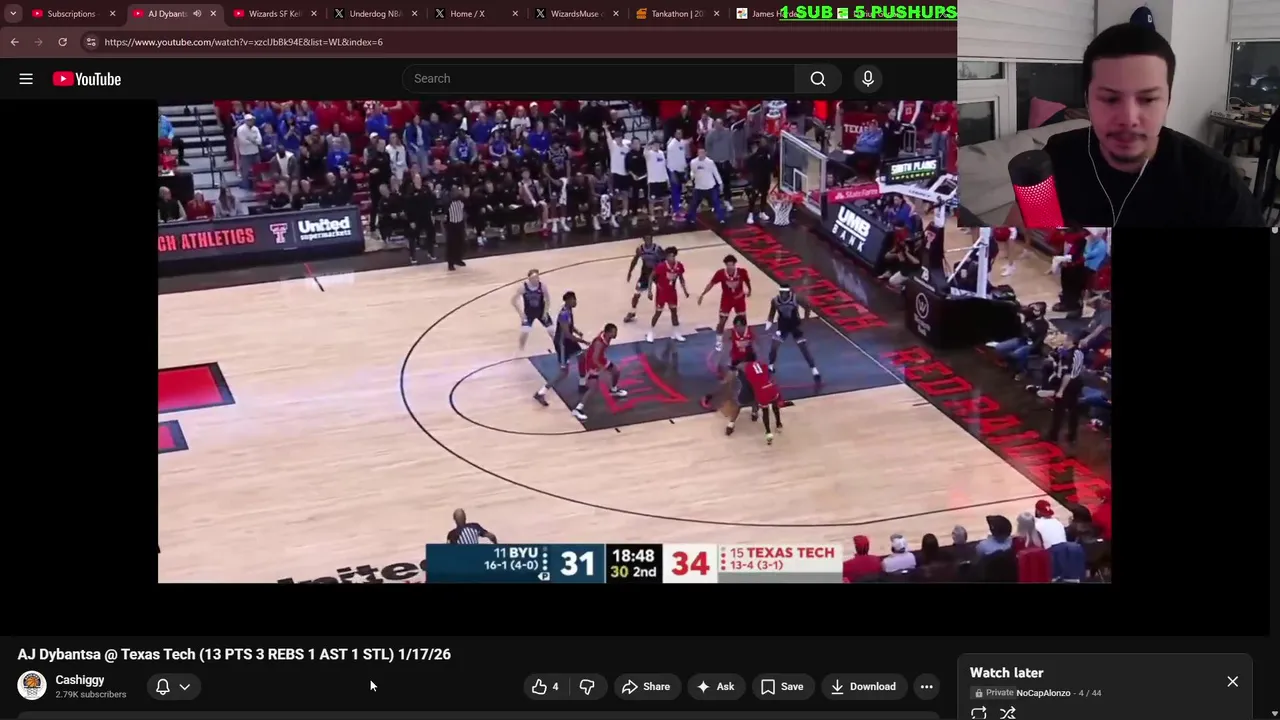Reload the YouTube page
Screen dimensions: 1280x720
point(62,42)
